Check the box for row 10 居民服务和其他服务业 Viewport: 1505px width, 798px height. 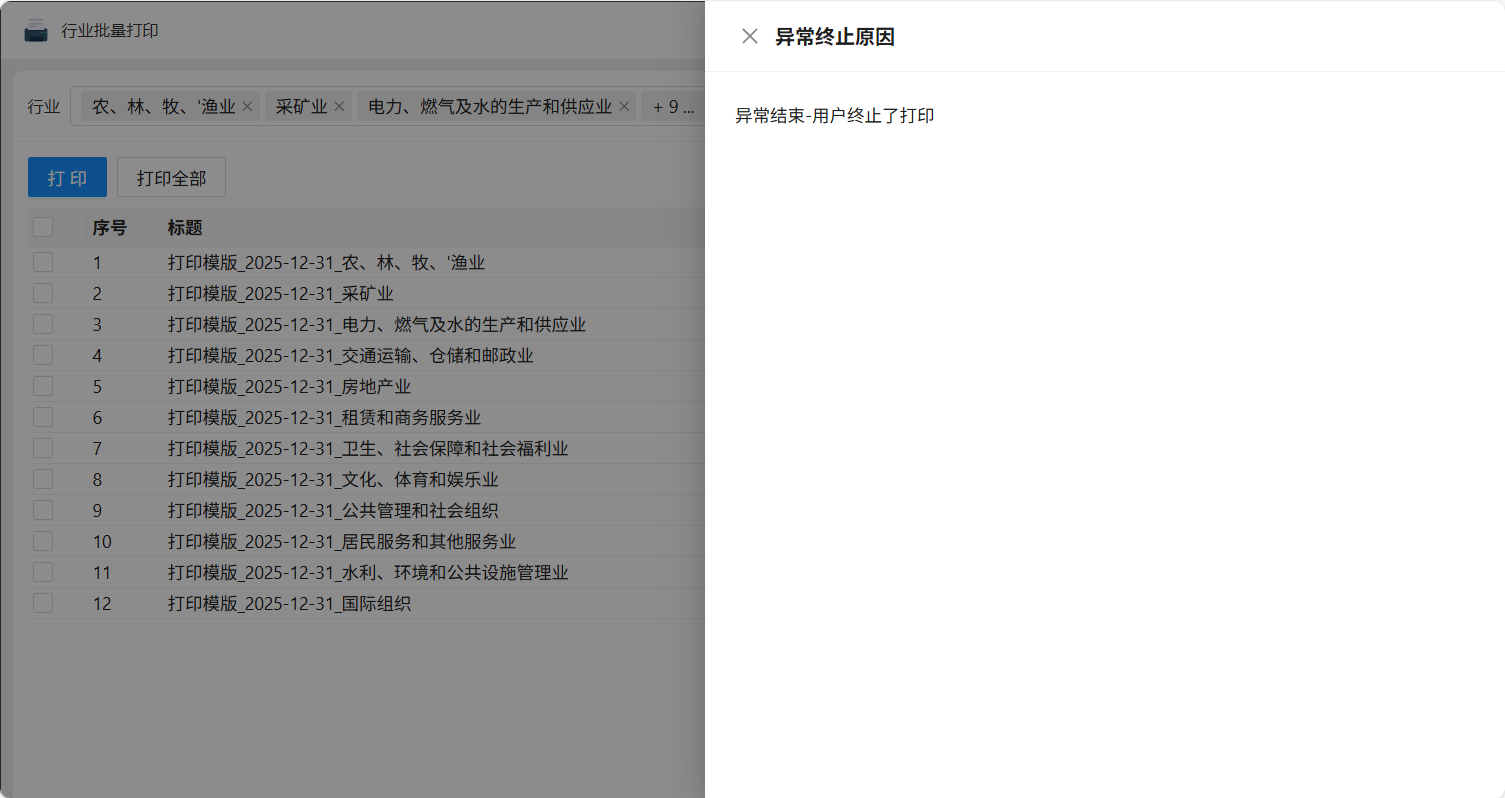pyautogui.click(x=43, y=541)
